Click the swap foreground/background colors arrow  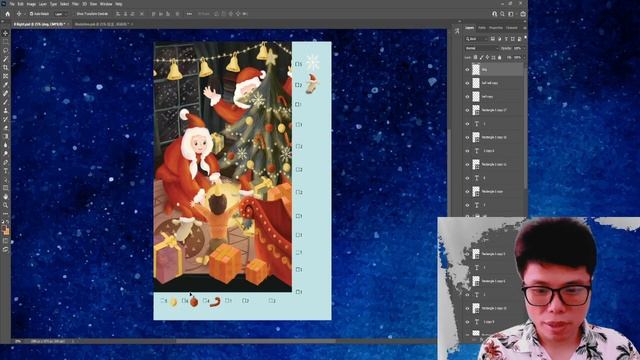(8, 222)
